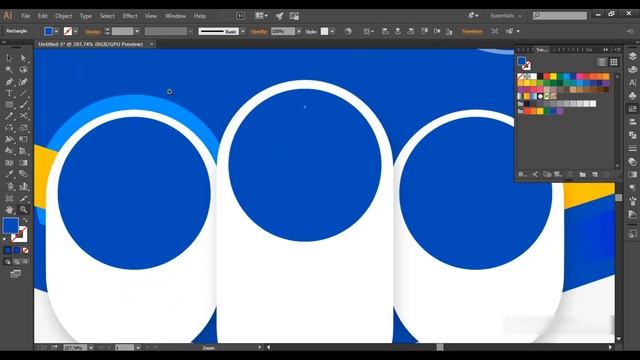Choose the Pencil tool
The height and width of the screenshot is (360, 640).
click(x=9, y=116)
